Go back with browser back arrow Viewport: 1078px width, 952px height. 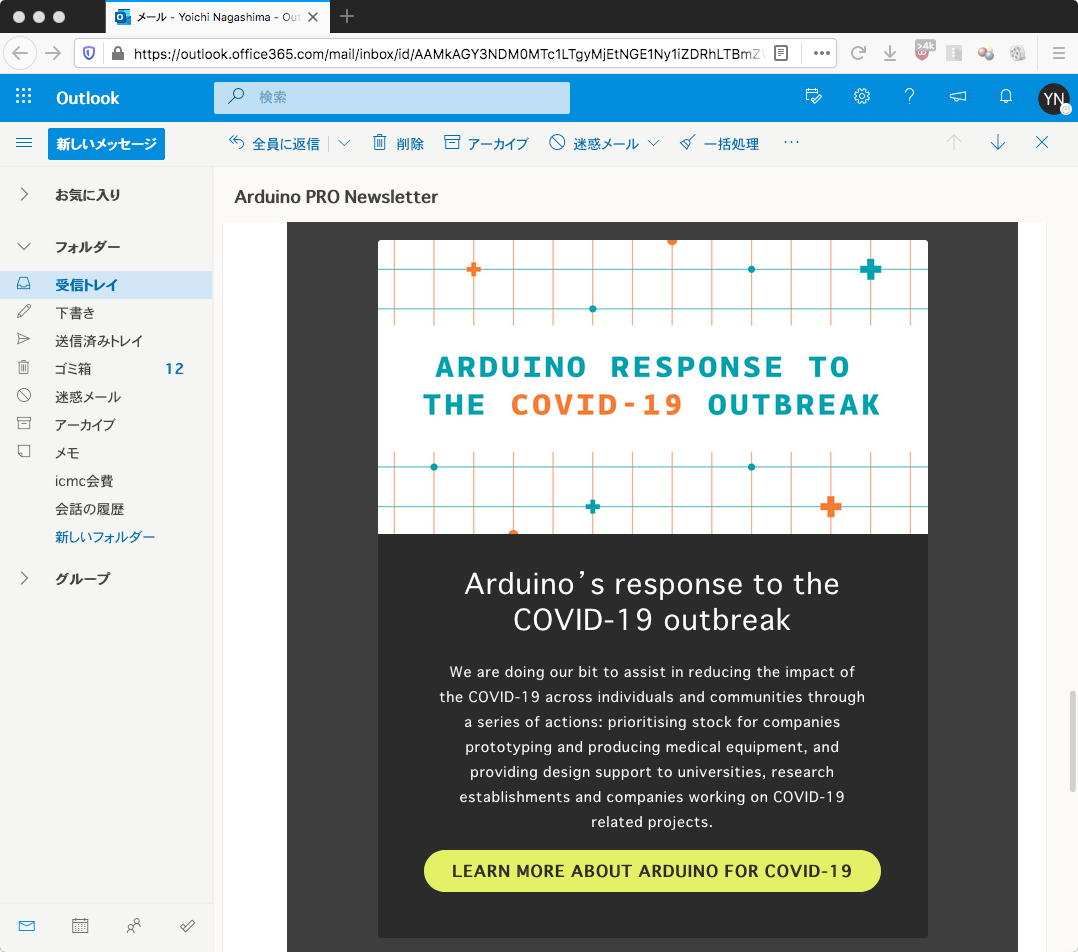point(21,53)
